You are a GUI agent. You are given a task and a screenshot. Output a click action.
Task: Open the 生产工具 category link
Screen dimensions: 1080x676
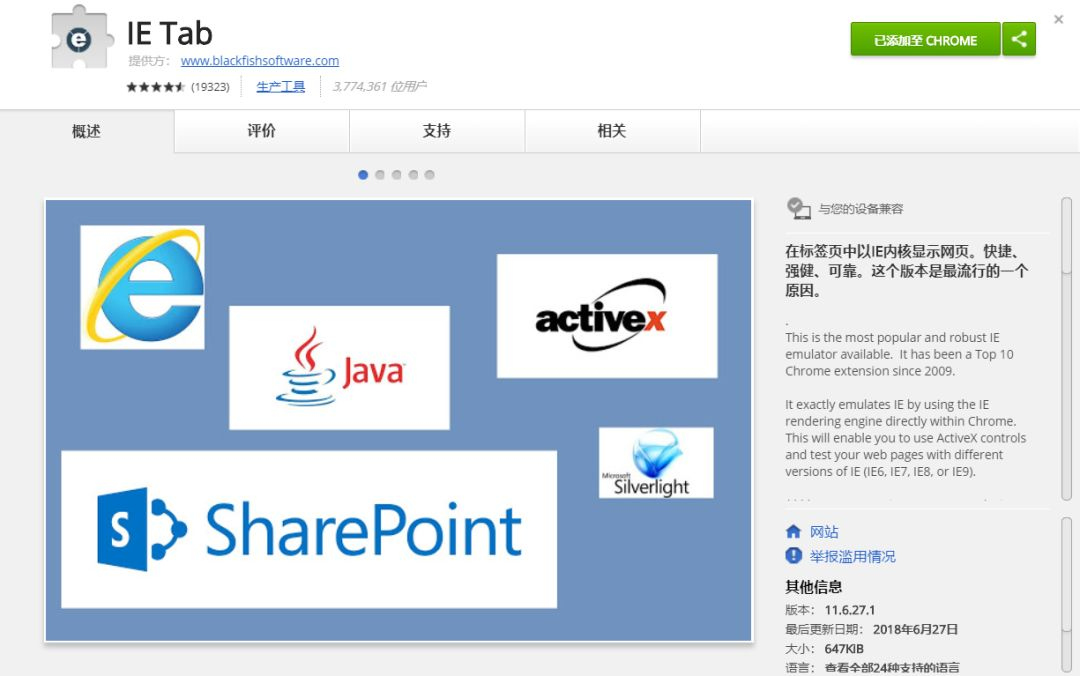280,87
